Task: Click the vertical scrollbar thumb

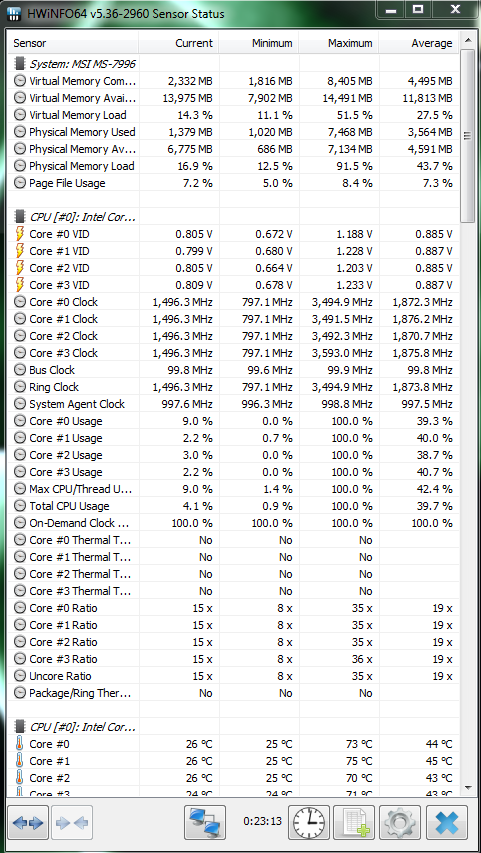Action: coord(467,135)
